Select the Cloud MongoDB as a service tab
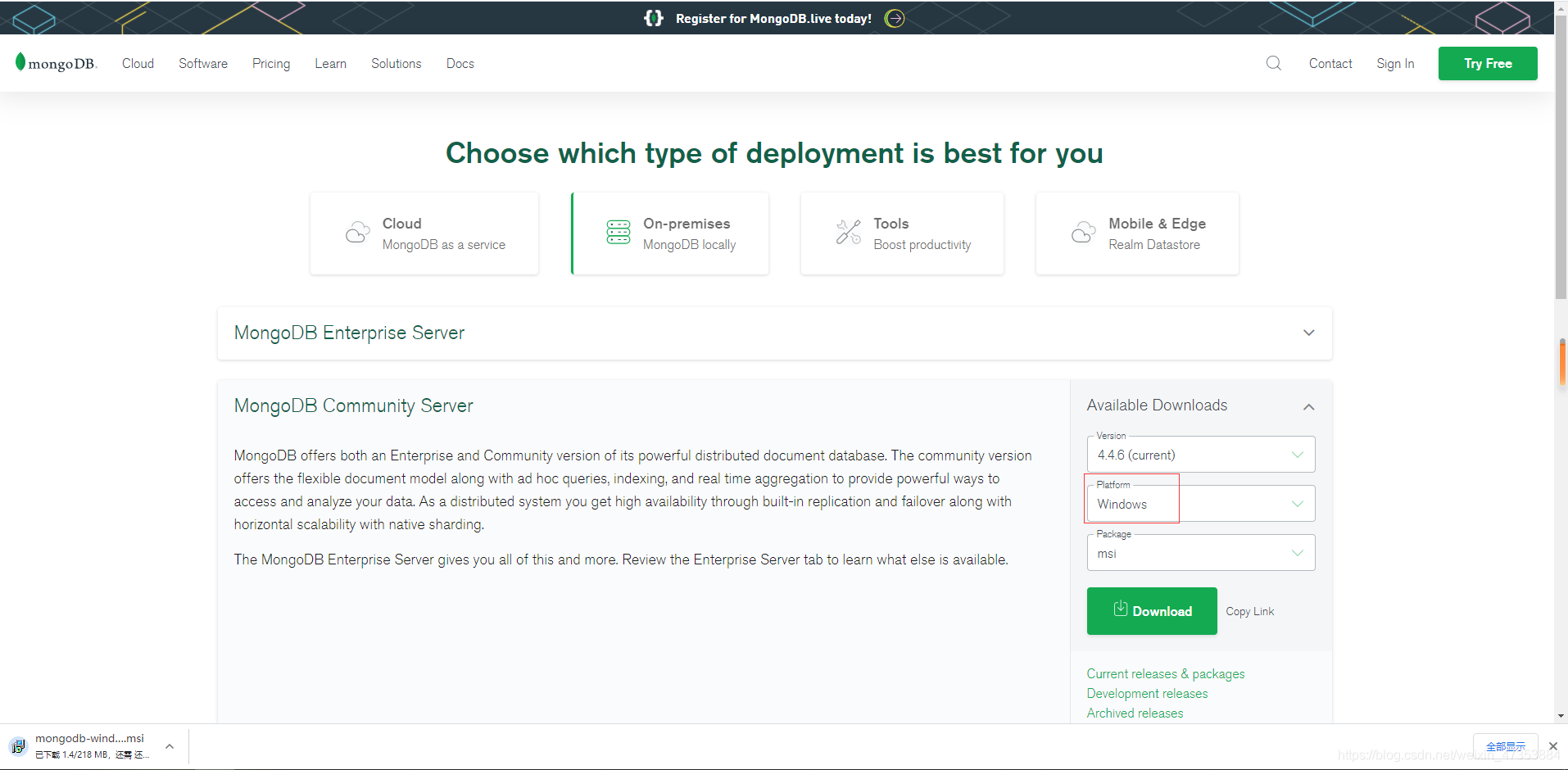 (x=424, y=233)
